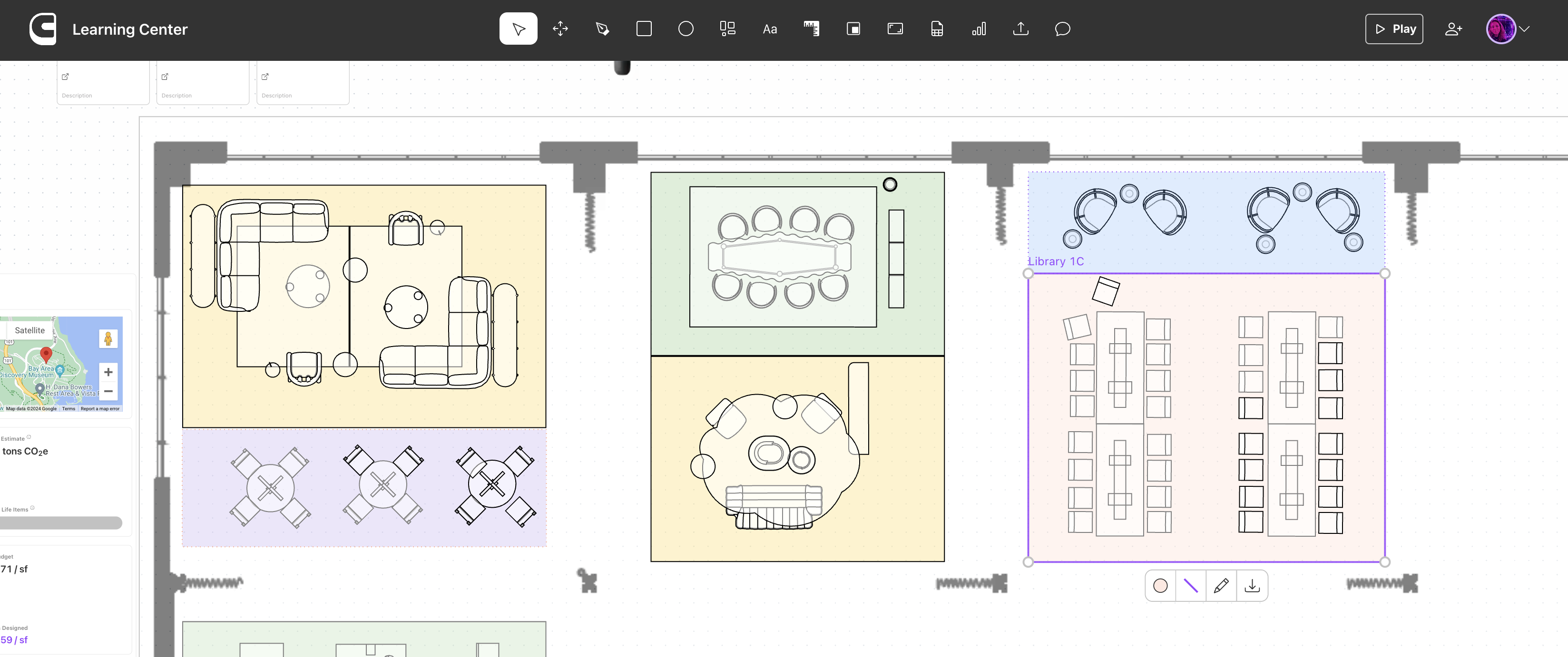Open the bar chart analytics tool

pyautogui.click(x=979, y=29)
